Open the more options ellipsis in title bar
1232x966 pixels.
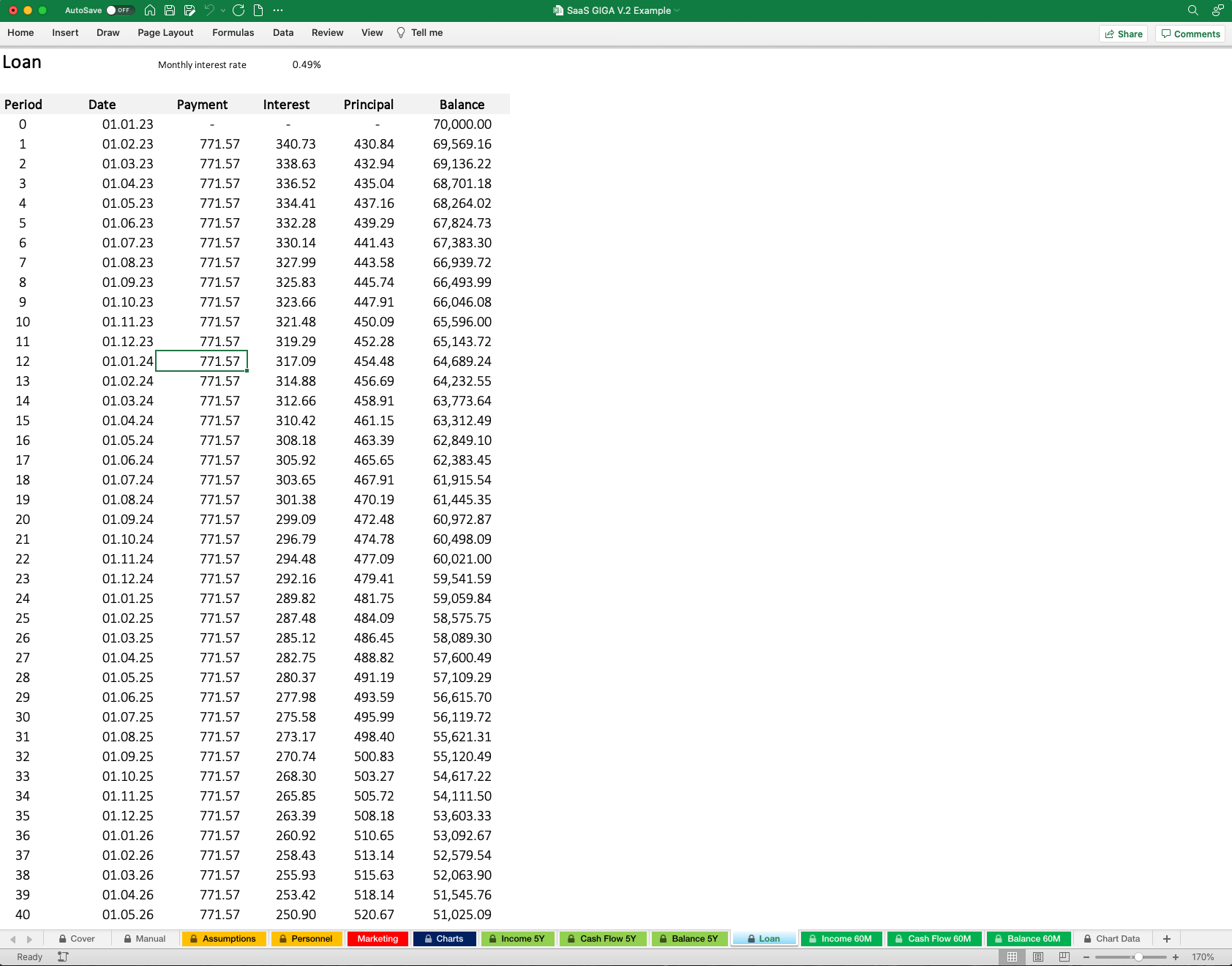pos(278,10)
